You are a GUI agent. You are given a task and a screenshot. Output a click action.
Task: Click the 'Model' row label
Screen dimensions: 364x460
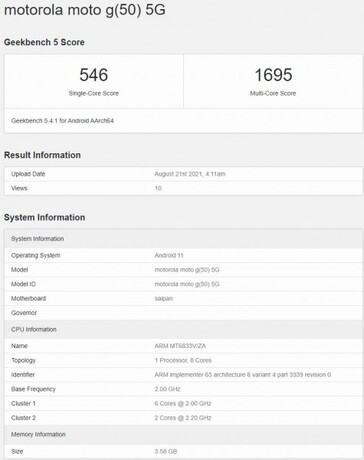pyautogui.click(x=19, y=270)
